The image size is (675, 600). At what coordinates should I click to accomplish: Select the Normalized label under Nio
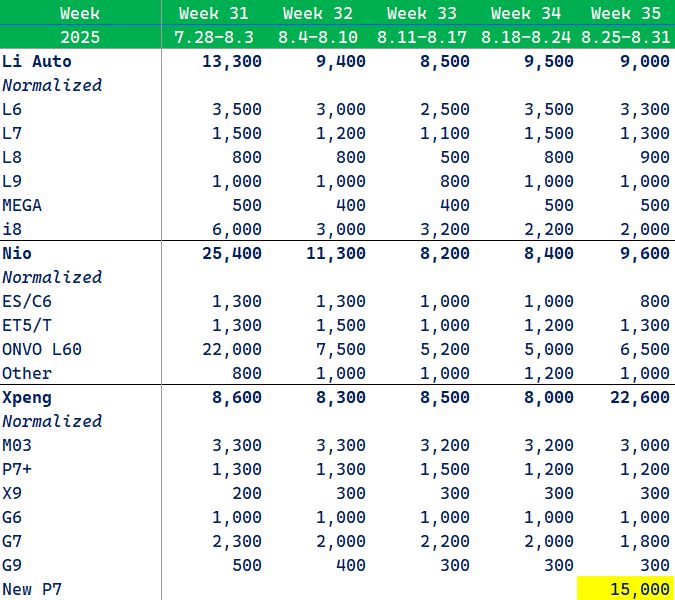tap(52, 278)
